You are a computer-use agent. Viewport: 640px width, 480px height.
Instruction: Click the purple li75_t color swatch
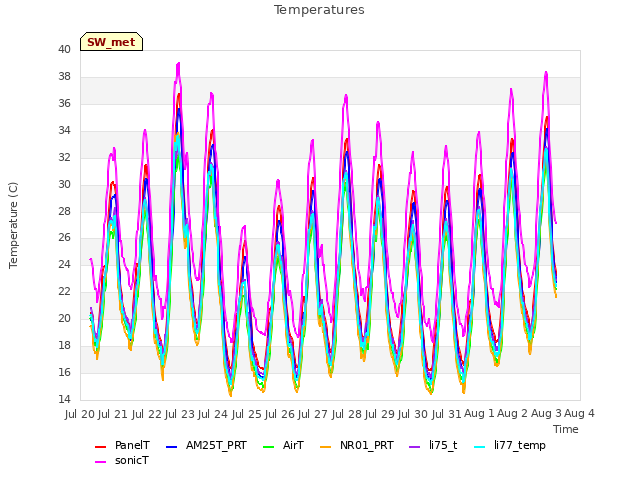(415, 447)
